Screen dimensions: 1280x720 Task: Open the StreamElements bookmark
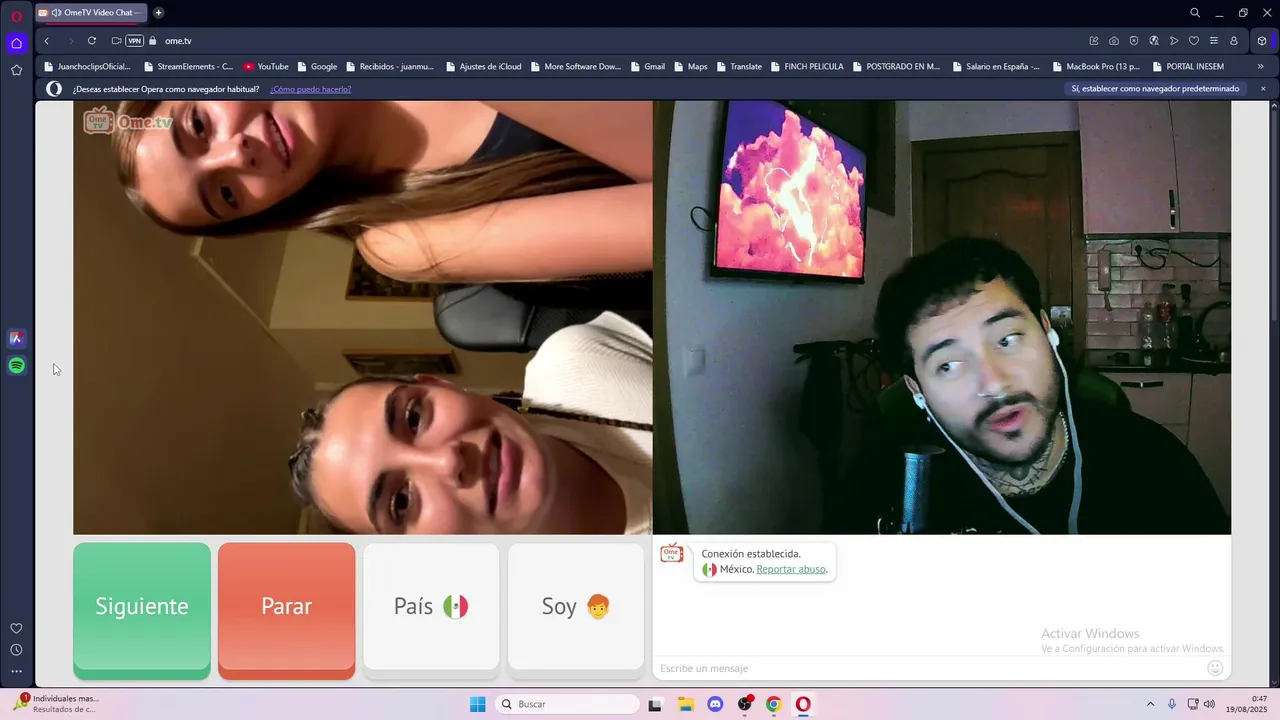(188, 67)
